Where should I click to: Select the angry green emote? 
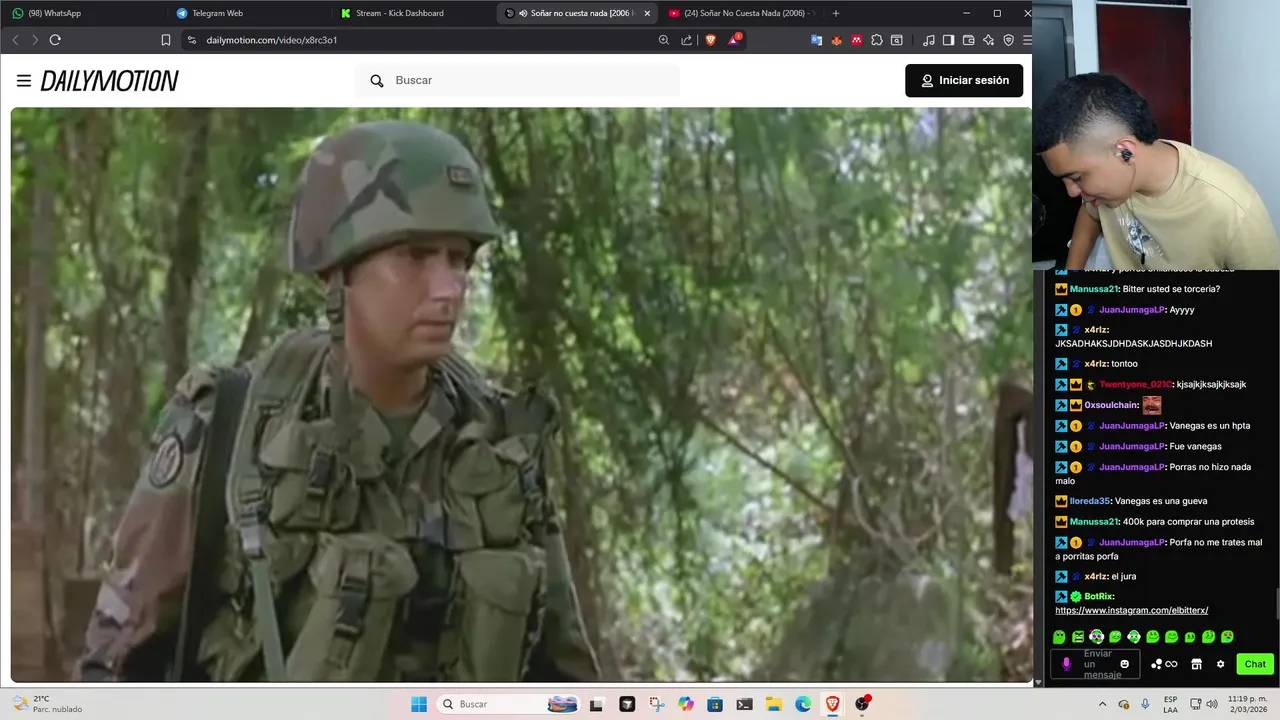[x=1078, y=637]
